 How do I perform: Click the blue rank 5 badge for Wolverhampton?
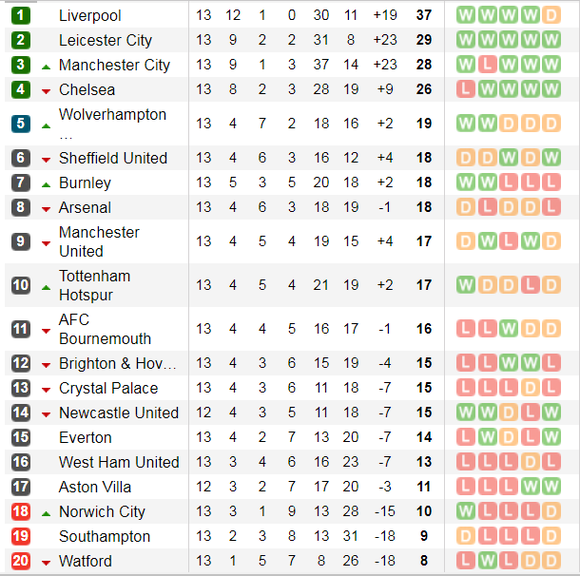tap(21, 124)
